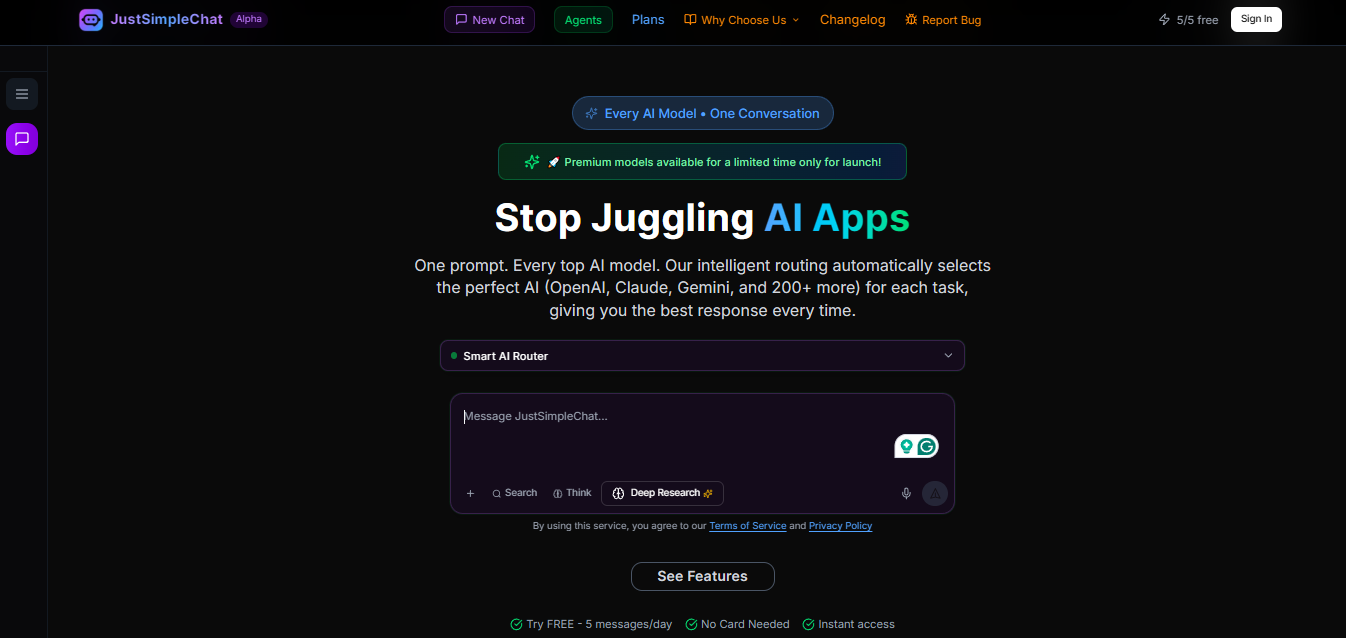Open the Privacy Policy link
Screen dimensions: 1346x638
pyautogui.click(x=840, y=526)
